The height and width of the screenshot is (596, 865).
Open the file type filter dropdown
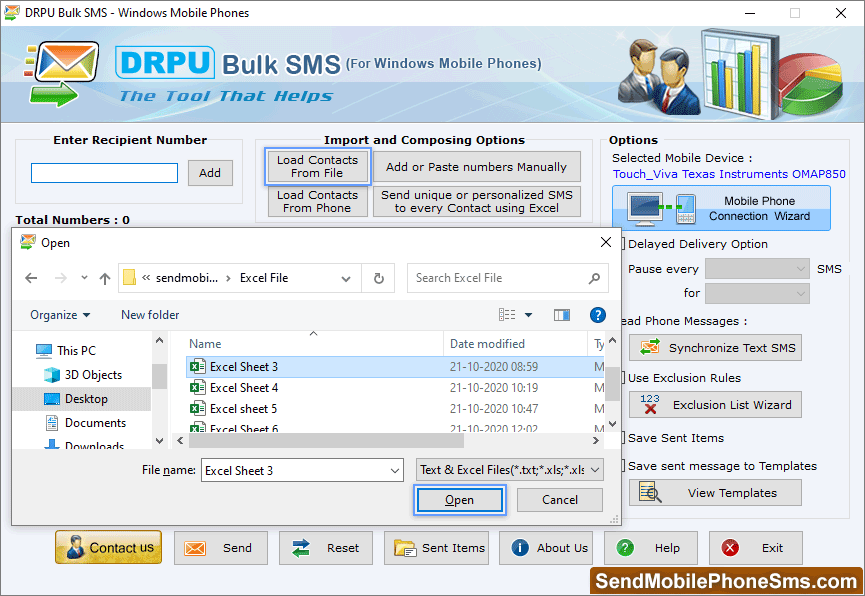tap(509, 470)
